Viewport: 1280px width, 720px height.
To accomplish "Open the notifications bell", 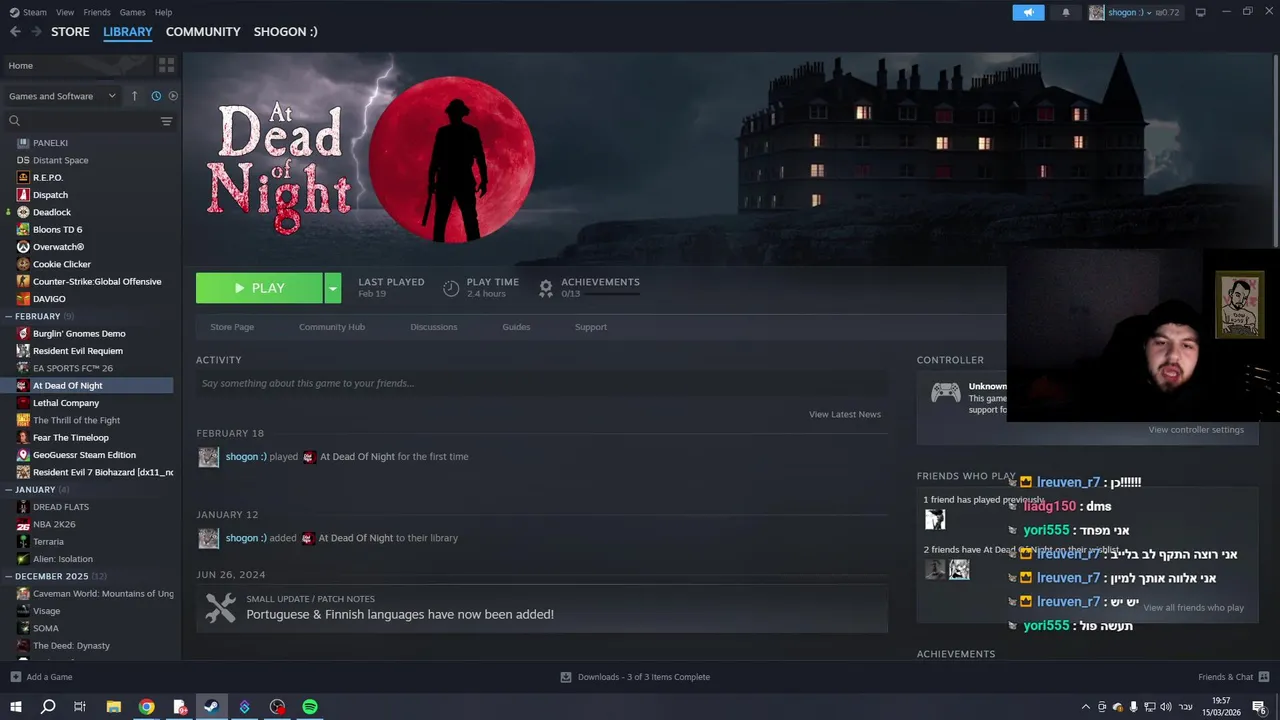I will tap(1065, 12).
